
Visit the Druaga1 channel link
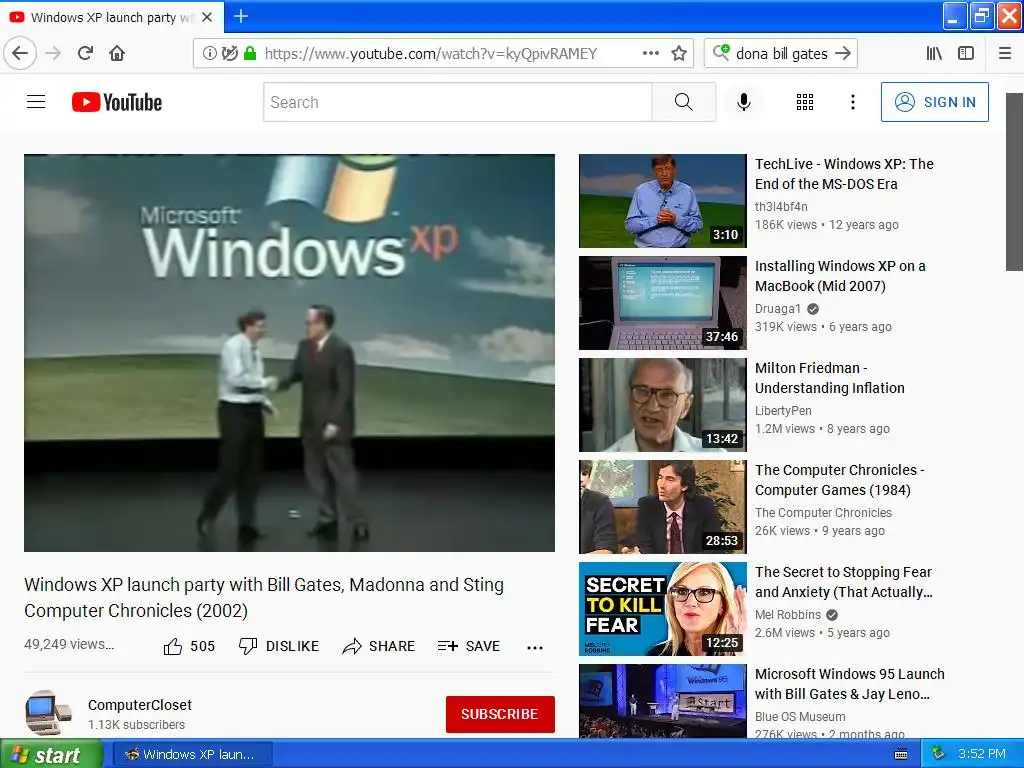point(778,308)
